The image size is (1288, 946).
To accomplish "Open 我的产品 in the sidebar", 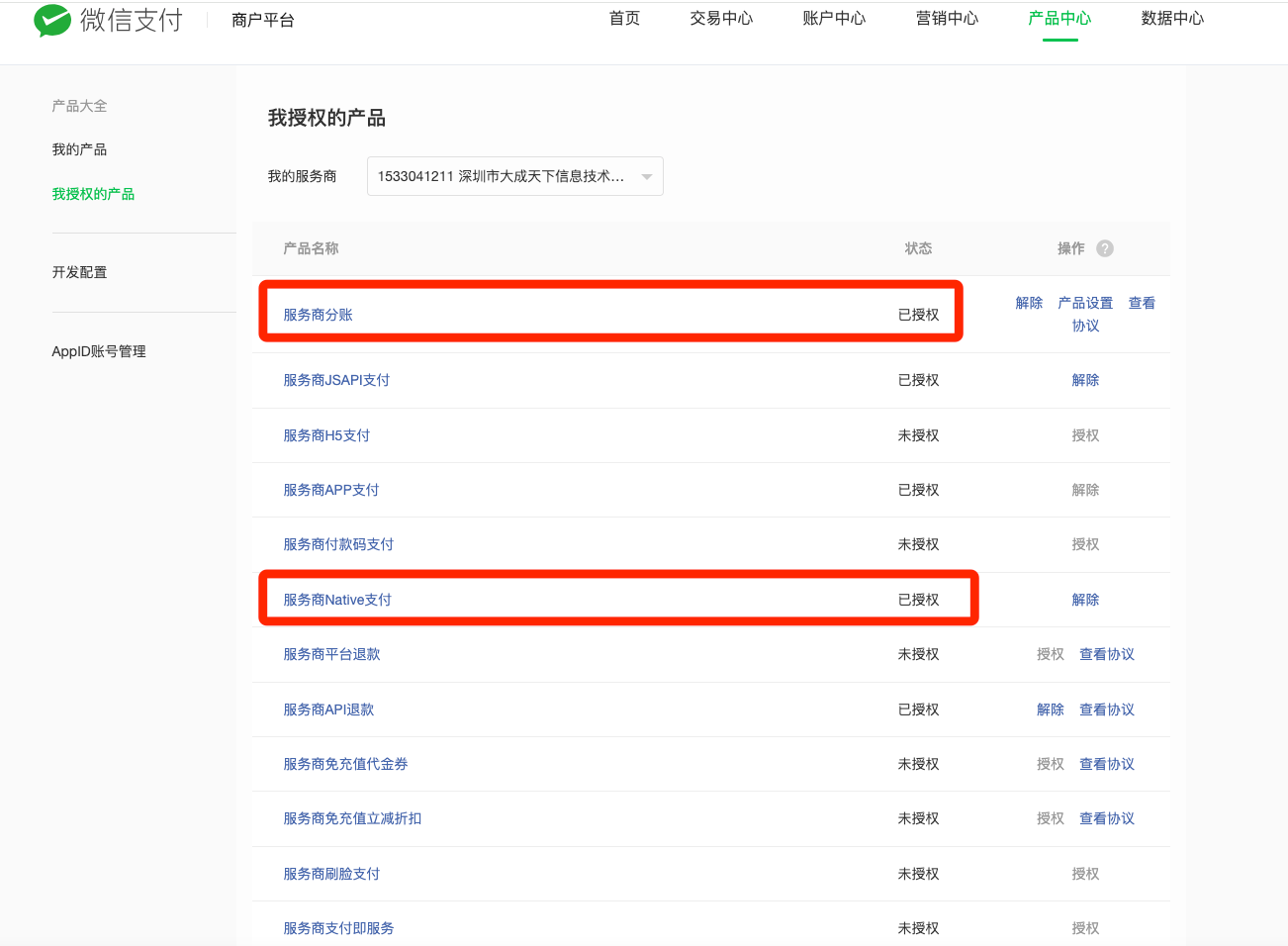I will [79, 149].
